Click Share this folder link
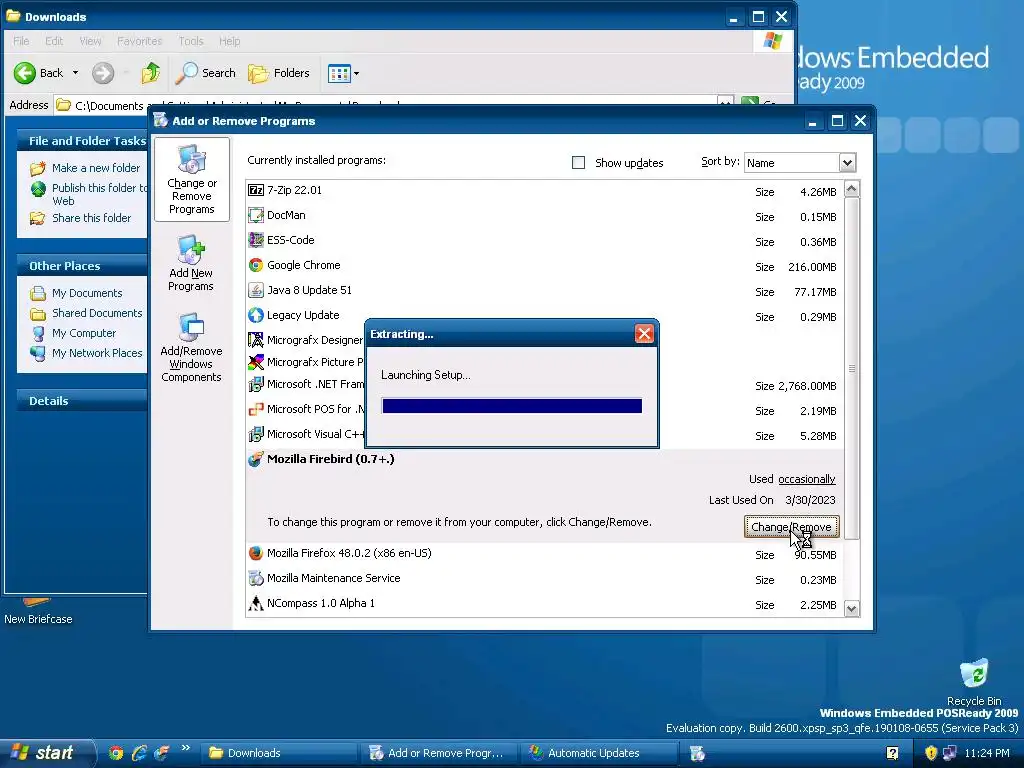 pyautogui.click(x=91, y=218)
